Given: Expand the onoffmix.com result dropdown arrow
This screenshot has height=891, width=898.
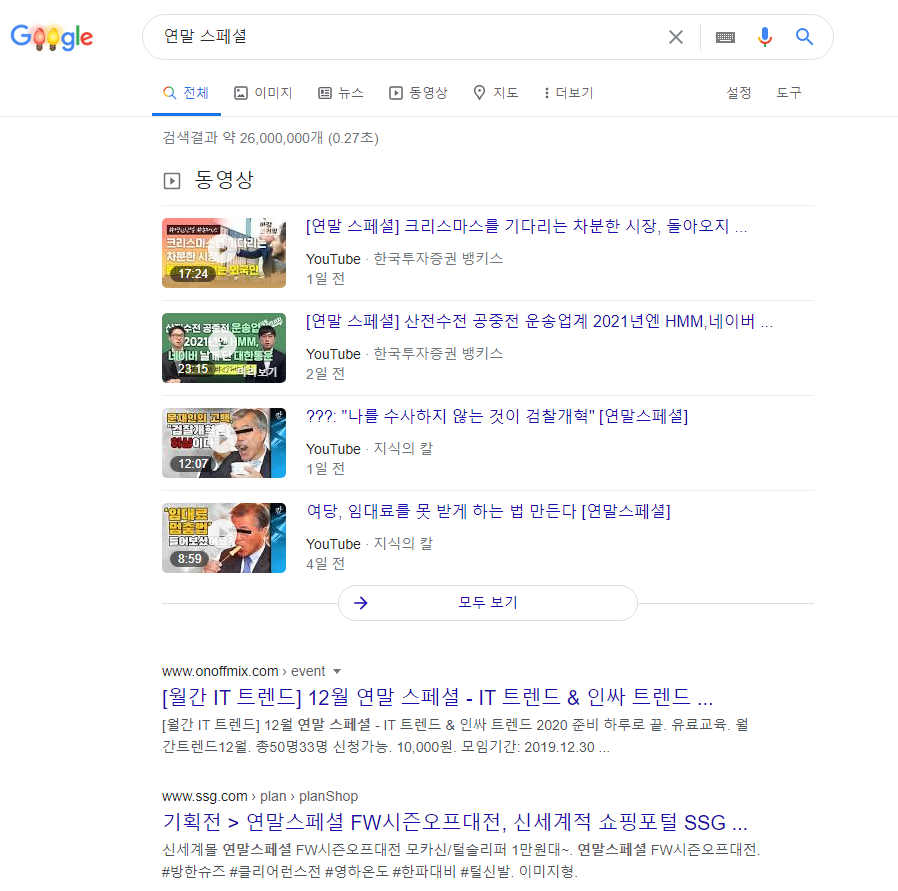Looking at the screenshot, I should tap(337, 671).
